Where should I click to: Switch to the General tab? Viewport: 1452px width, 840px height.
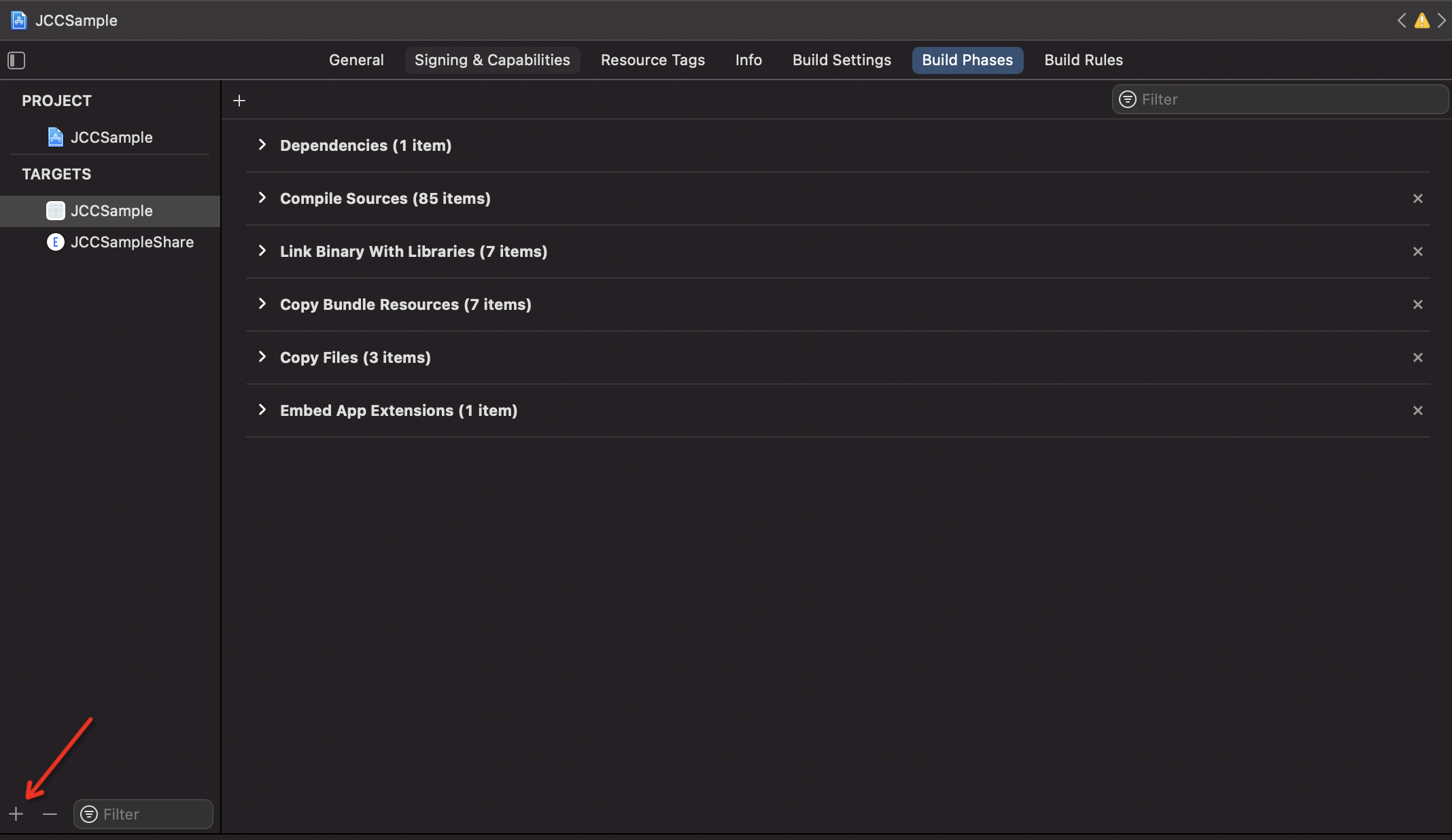coord(356,60)
